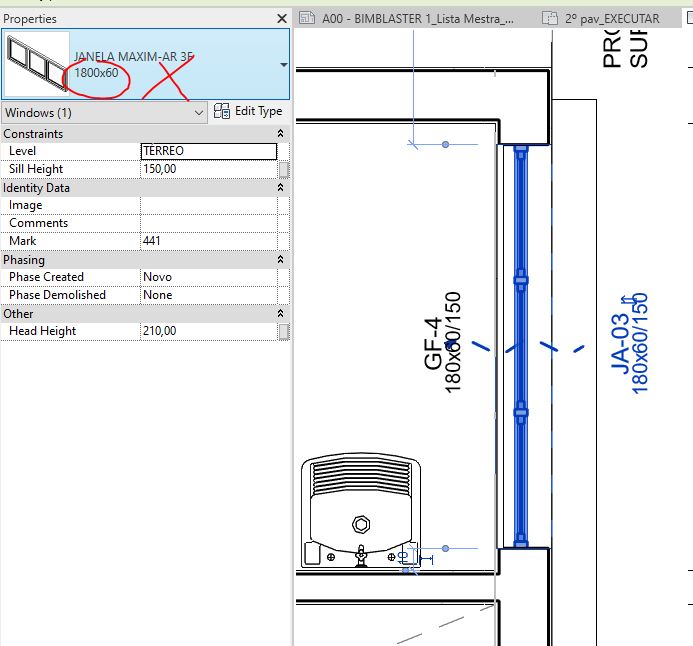Image resolution: width=693 pixels, height=646 pixels.
Task: Click the Image property label
Action: point(26,205)
